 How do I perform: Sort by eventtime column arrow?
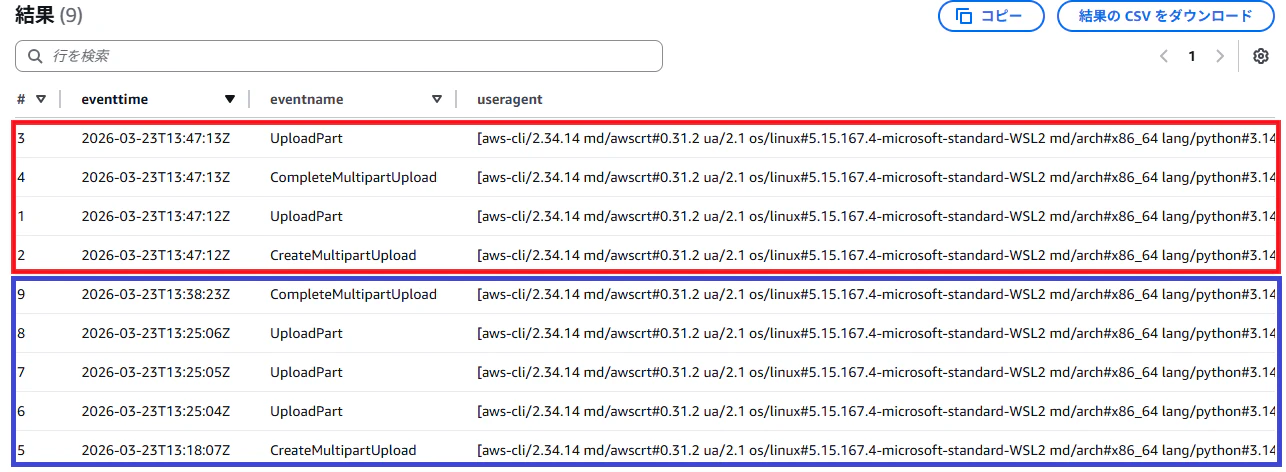(x=230, y=99)
